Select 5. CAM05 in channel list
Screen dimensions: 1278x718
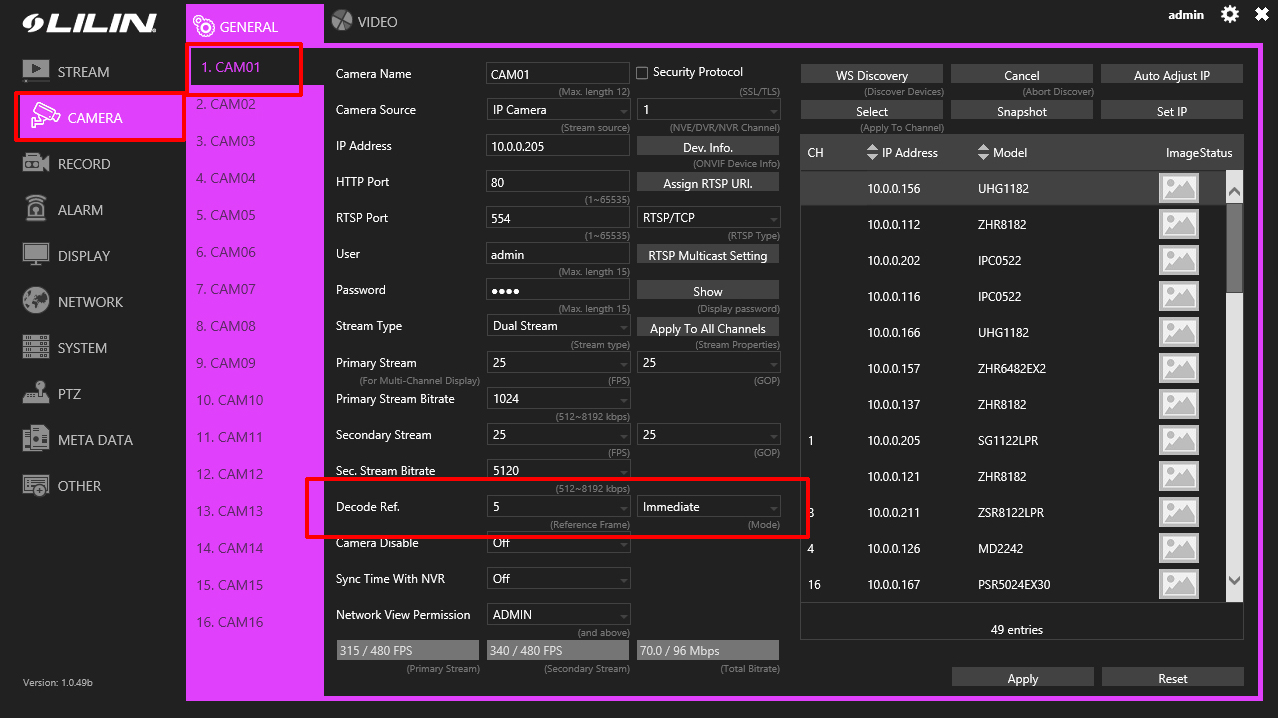[x=226, y=215]
